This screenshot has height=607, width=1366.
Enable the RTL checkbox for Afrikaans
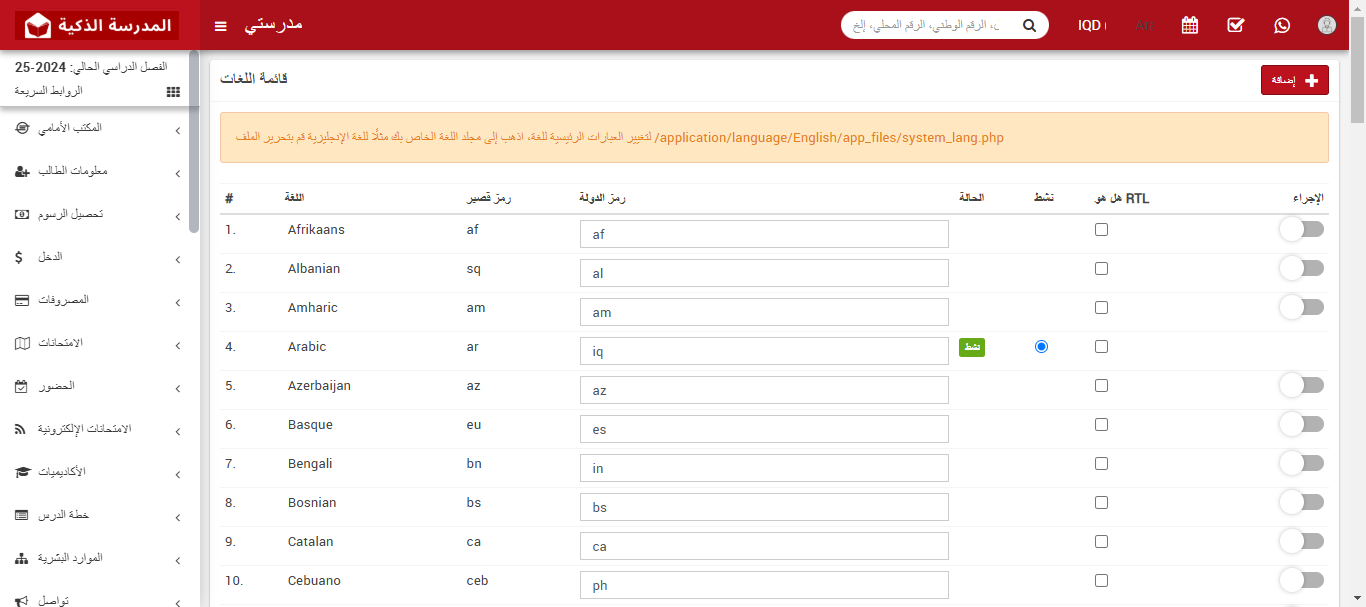(x=1101, y=229)
